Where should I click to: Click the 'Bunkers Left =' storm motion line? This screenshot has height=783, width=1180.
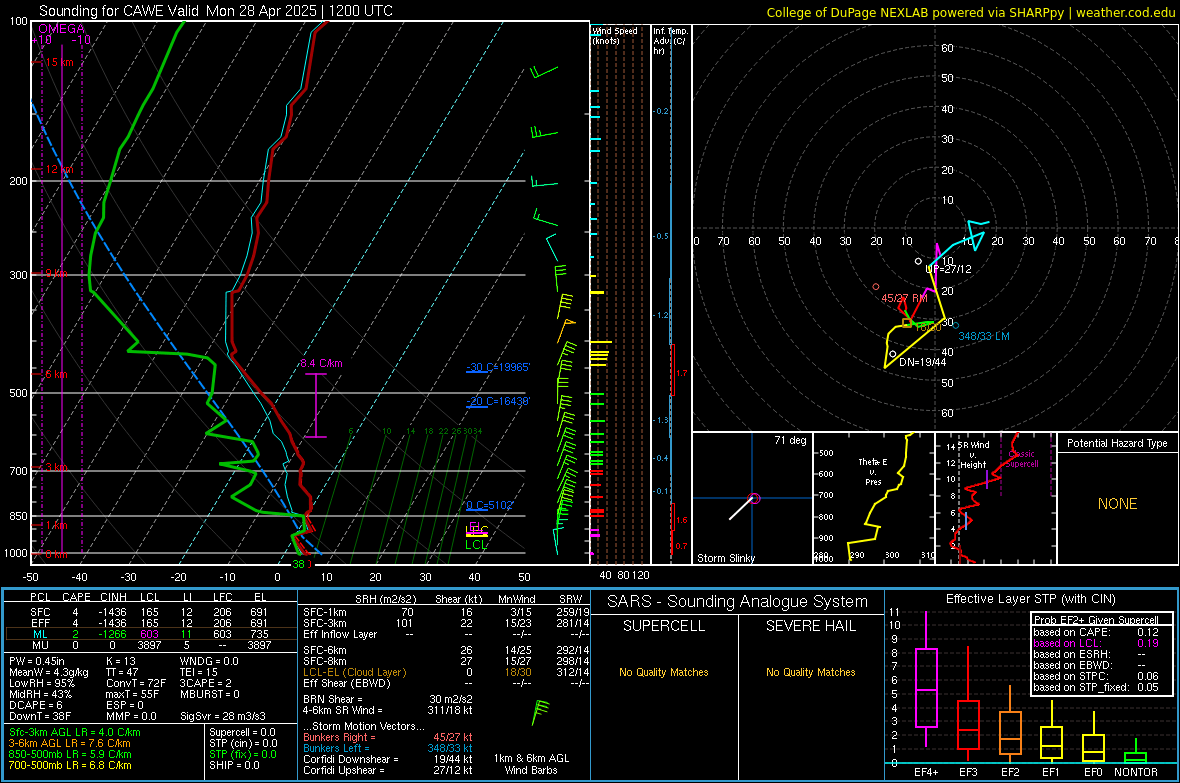[388, 748]
